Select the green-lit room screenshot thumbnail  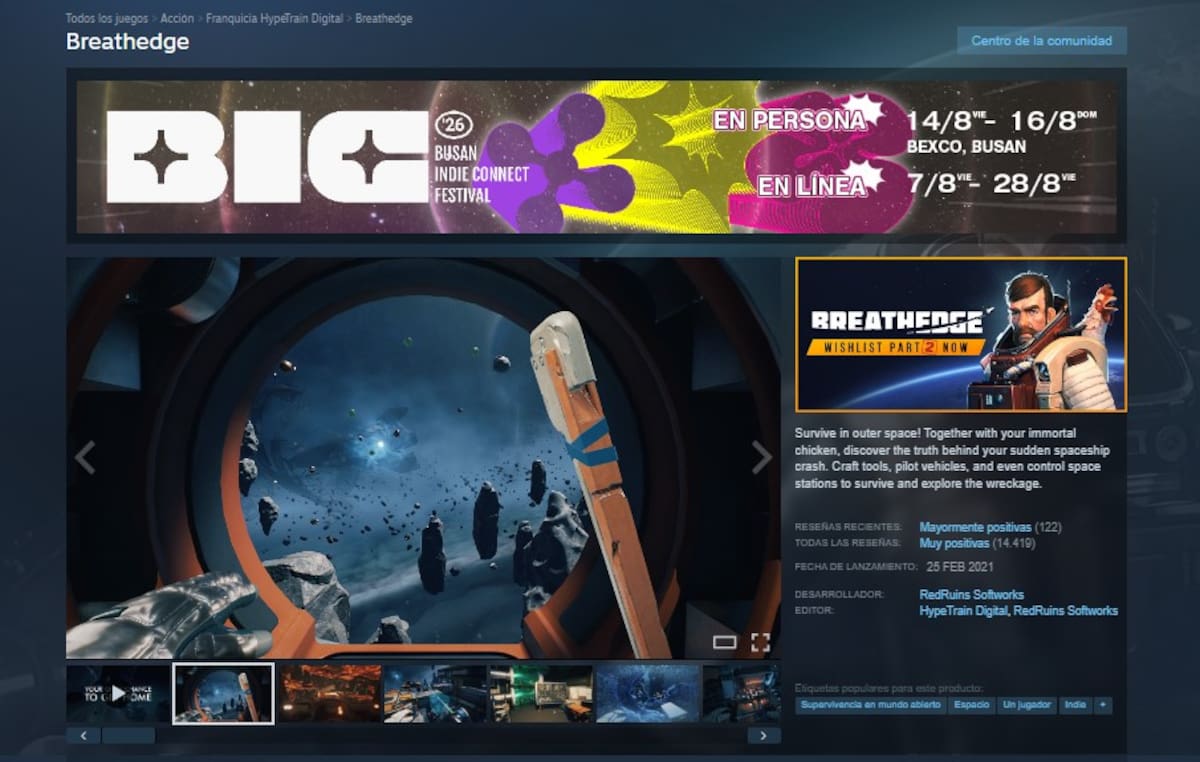[541, 693]
